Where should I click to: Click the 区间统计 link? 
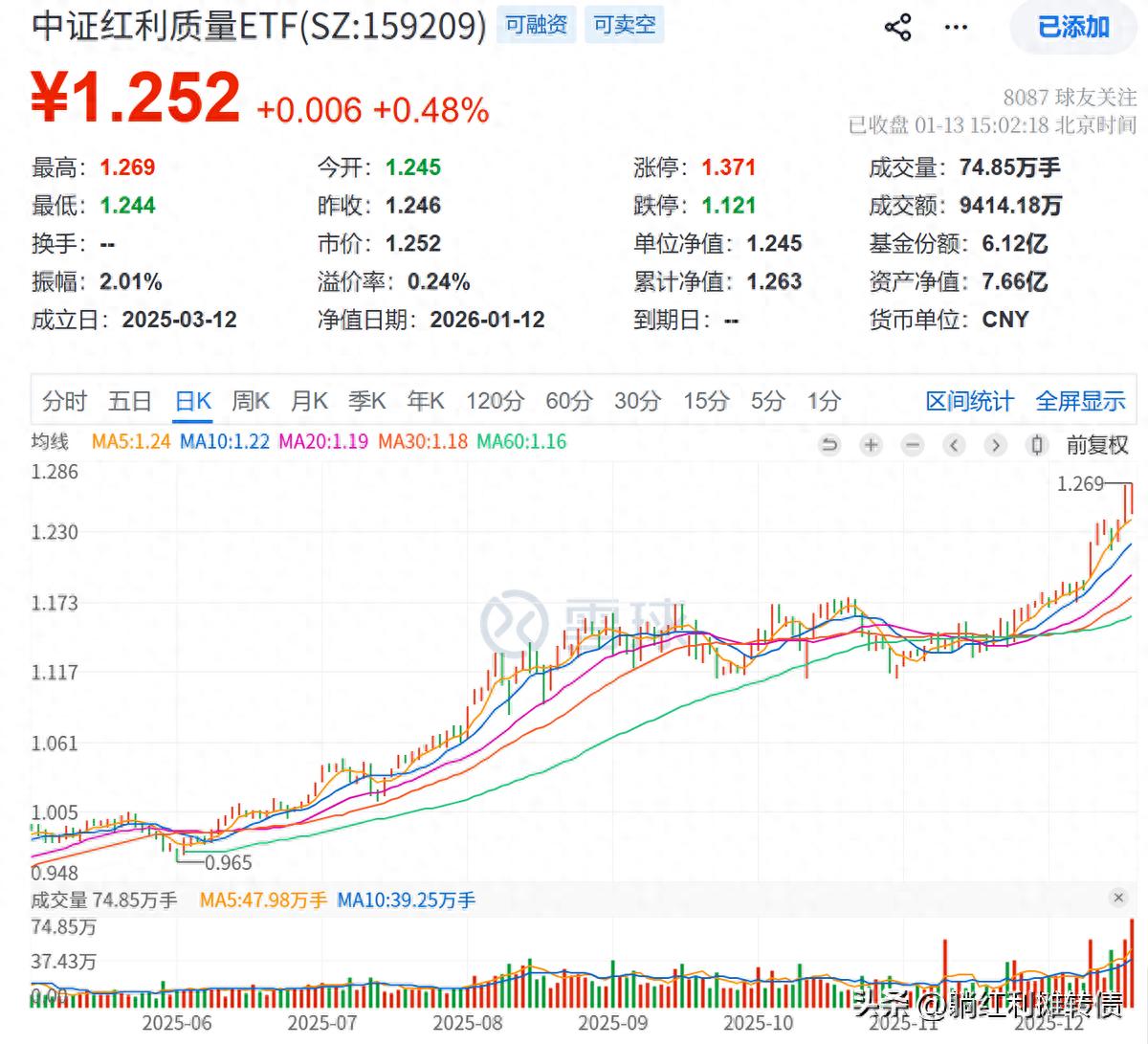point(969,401)
